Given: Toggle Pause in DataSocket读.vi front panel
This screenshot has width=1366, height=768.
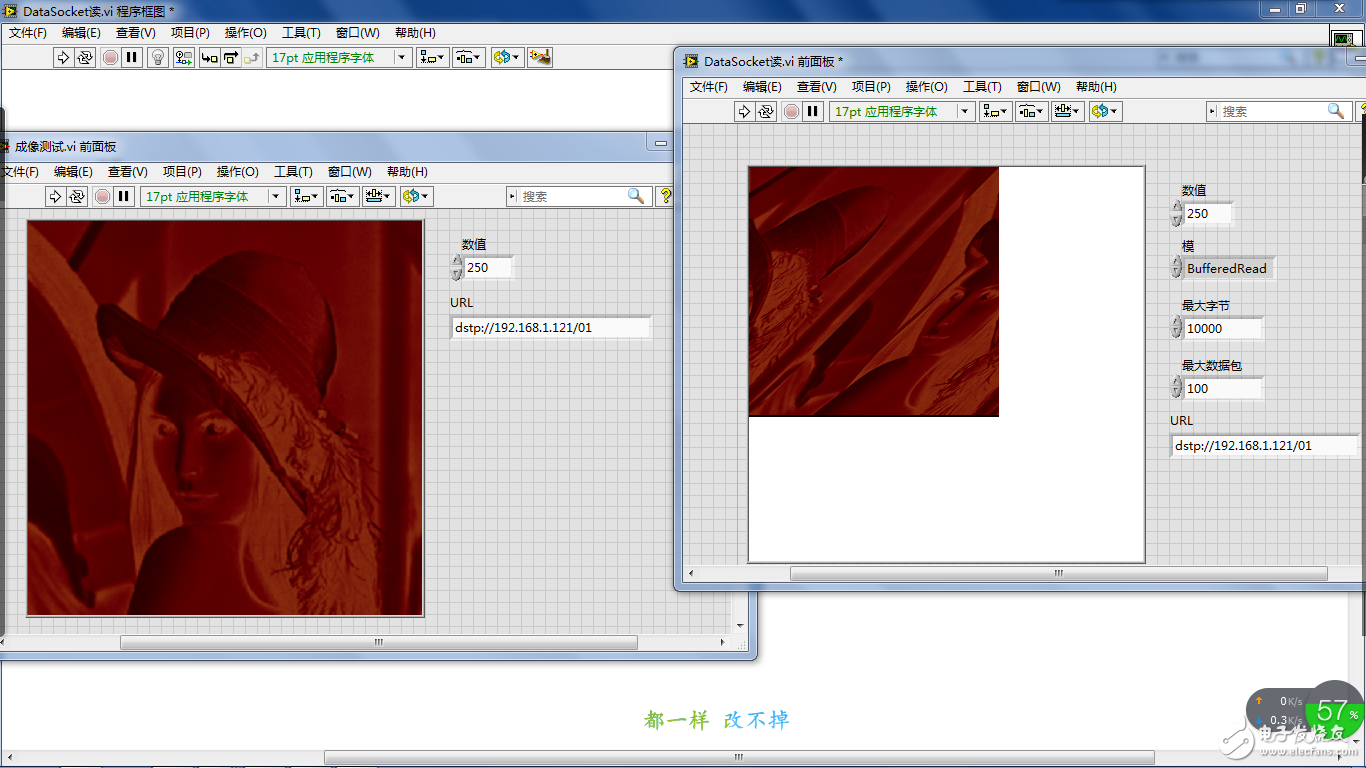Looking at the screenshot, I should click(x=813, y=112).
